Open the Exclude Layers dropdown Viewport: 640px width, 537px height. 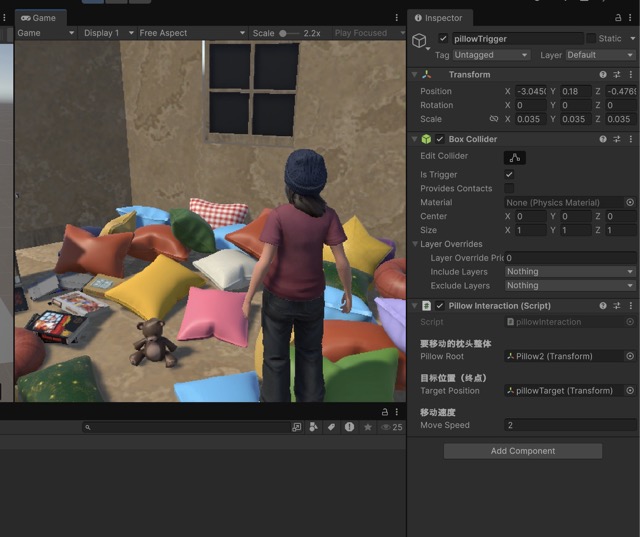pos(570,286)
